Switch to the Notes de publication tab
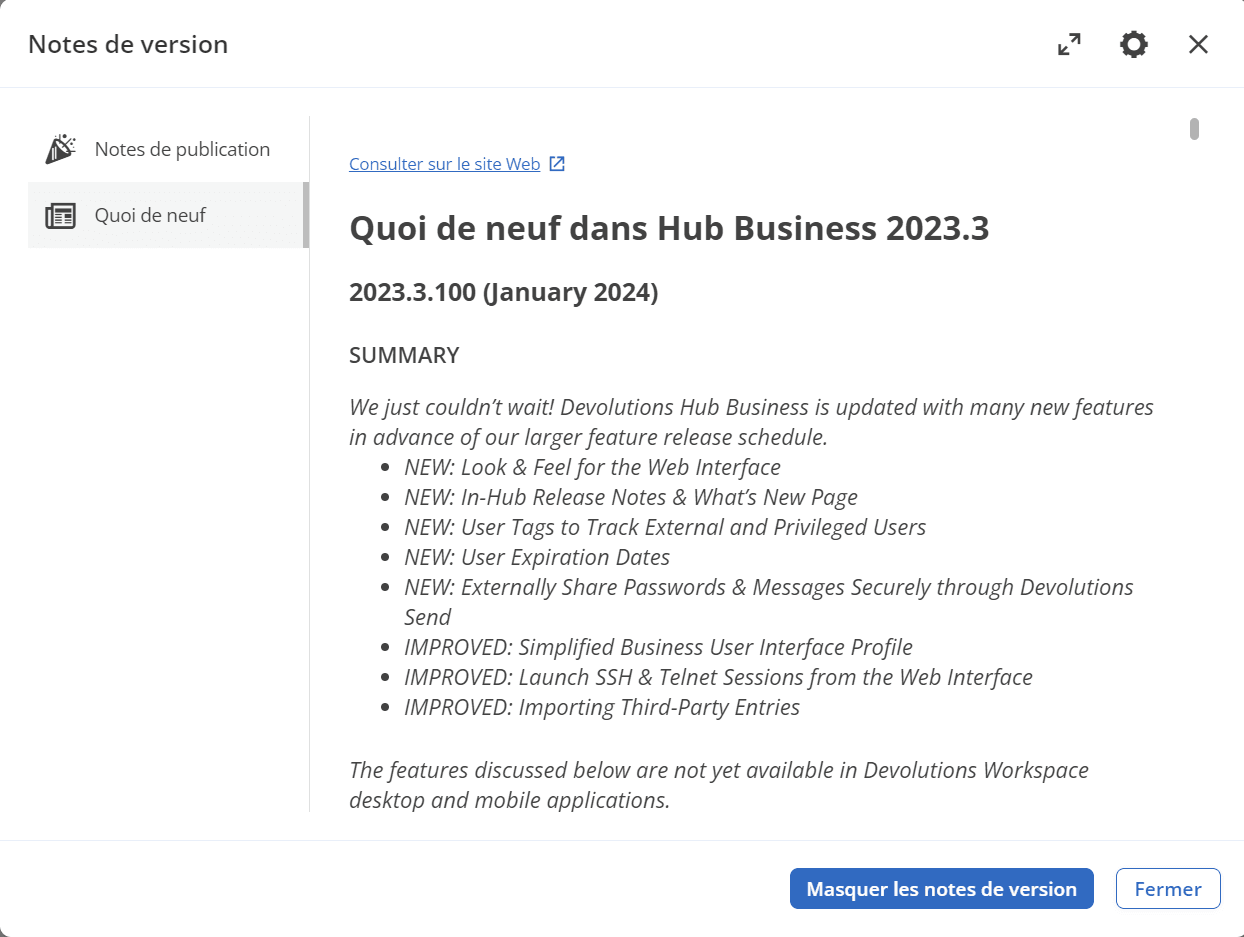Viewport: 1244px width, 937px height. tap(182, 149)
